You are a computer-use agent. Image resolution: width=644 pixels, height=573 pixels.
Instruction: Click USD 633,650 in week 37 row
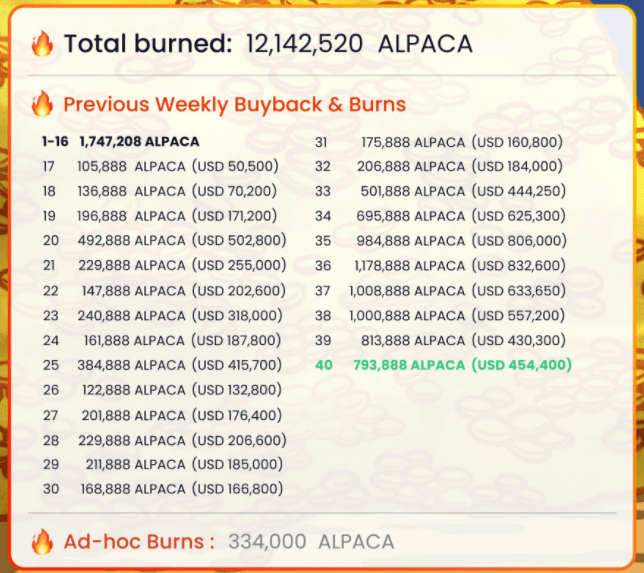tap(519, 291)
